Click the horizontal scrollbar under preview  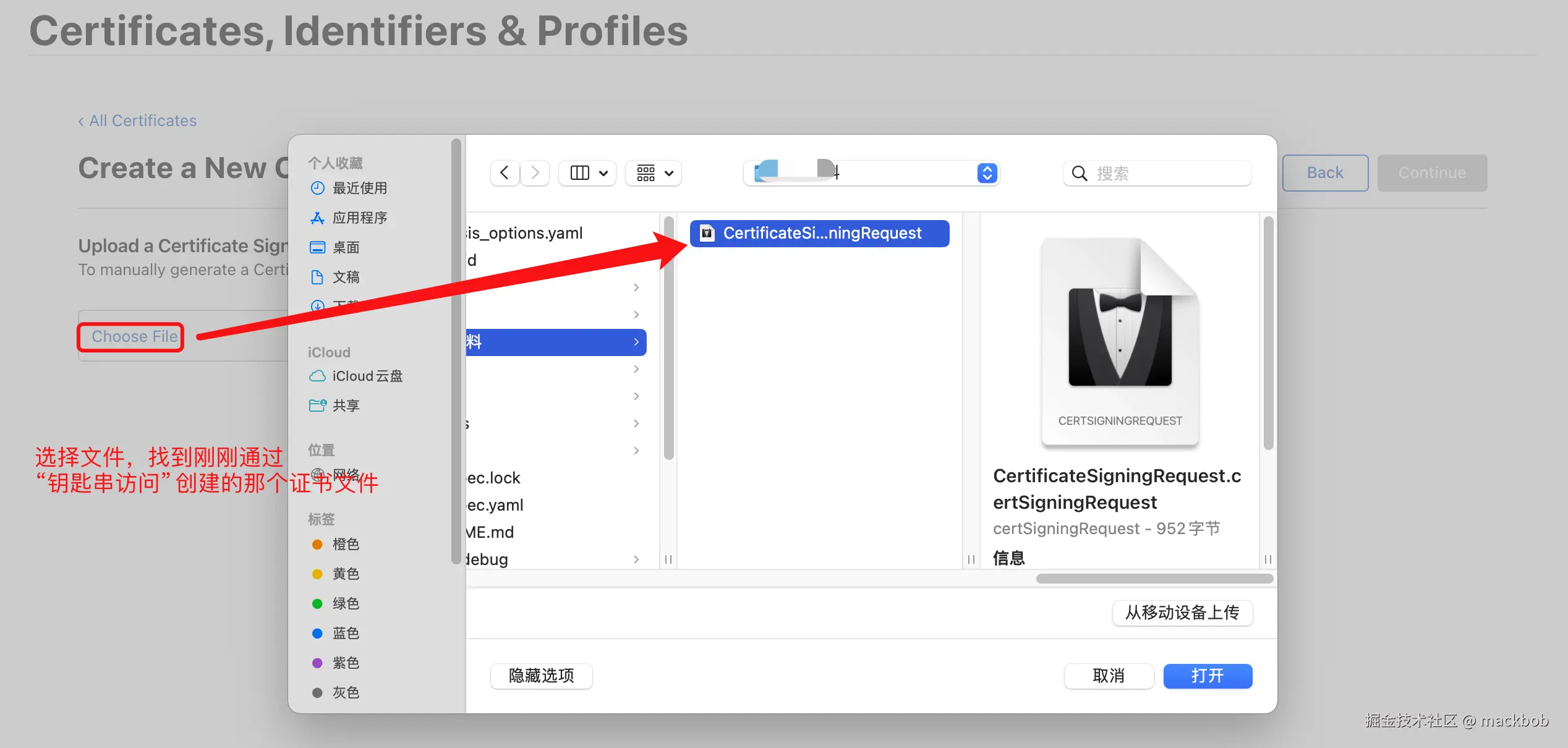1154,579
